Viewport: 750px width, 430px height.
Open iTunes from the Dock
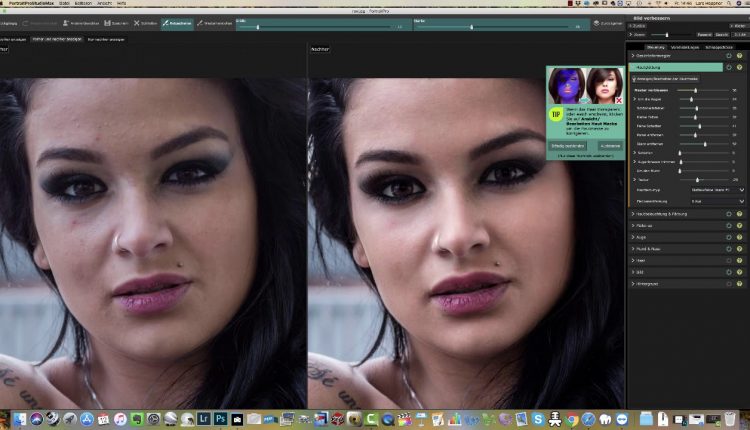tap(120, 420)
